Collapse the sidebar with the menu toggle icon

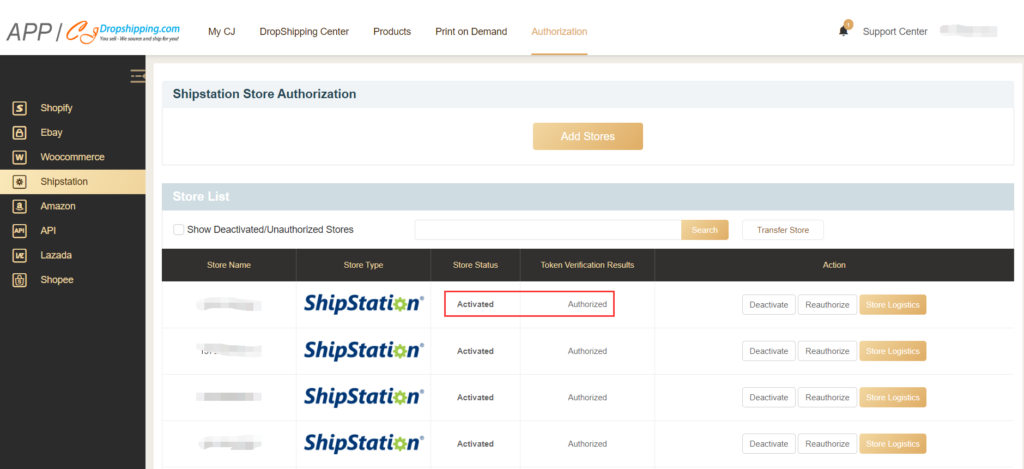138,76
